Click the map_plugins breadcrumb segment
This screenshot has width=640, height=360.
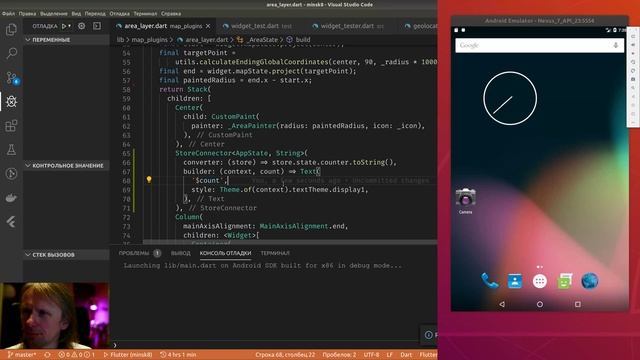149,40
